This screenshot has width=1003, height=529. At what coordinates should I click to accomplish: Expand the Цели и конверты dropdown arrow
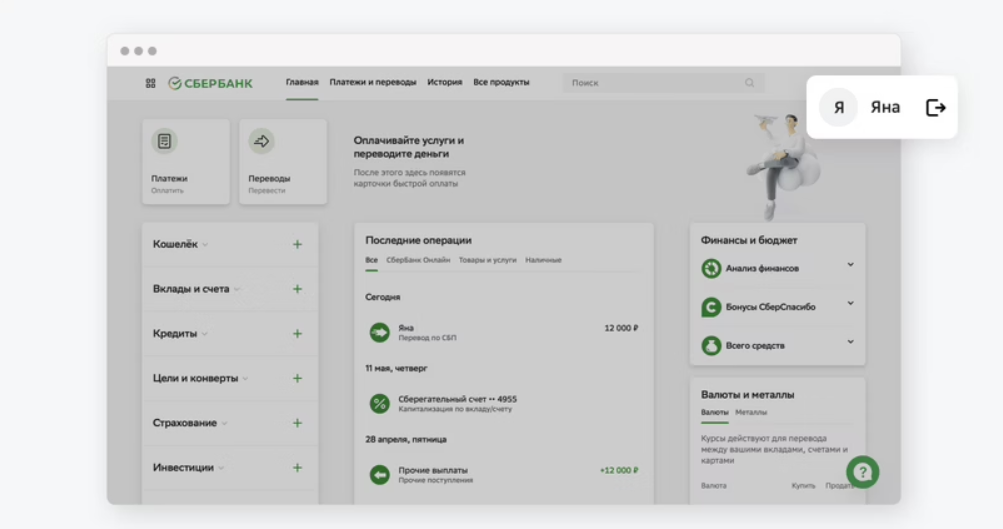point(246,379)
